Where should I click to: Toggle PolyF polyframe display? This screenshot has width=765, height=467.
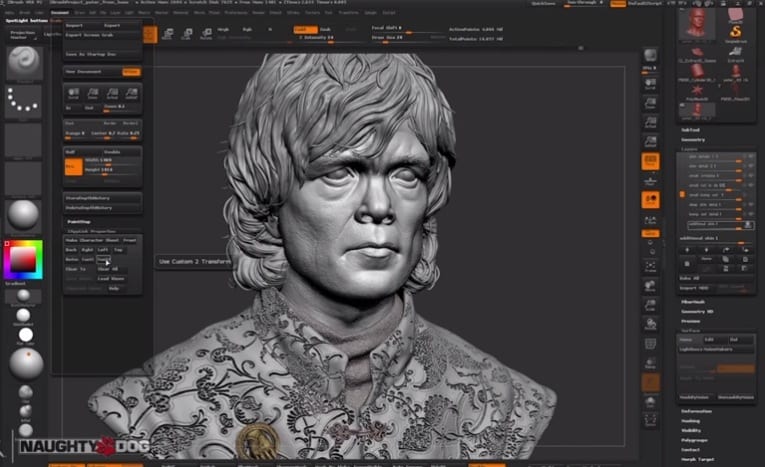point(650,344)
